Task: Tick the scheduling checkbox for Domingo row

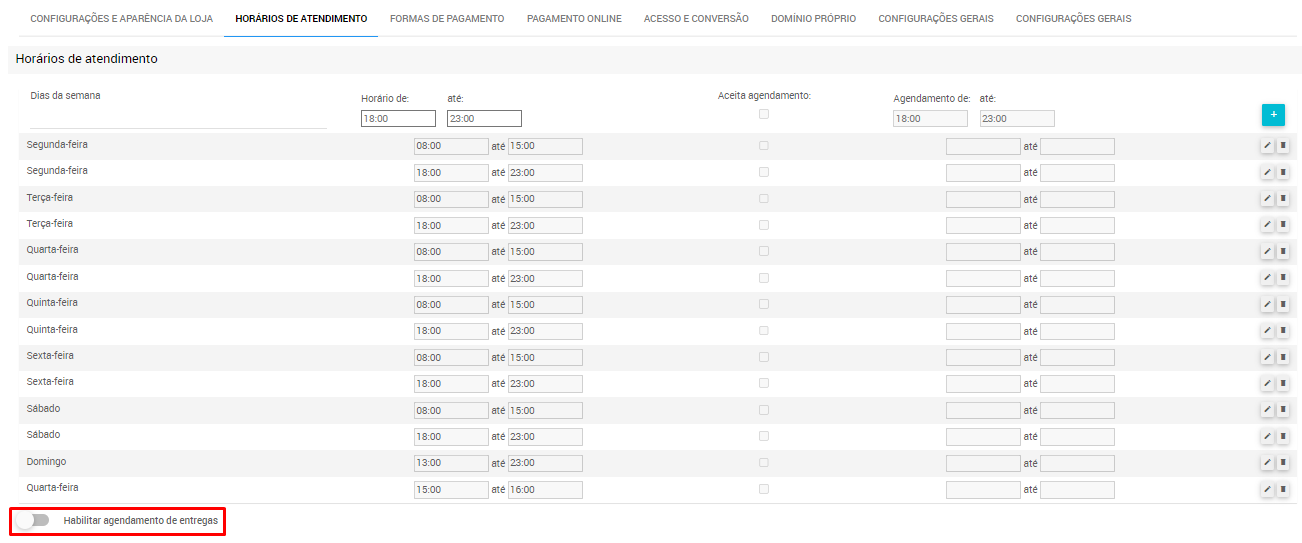Action: click(764, 463)
